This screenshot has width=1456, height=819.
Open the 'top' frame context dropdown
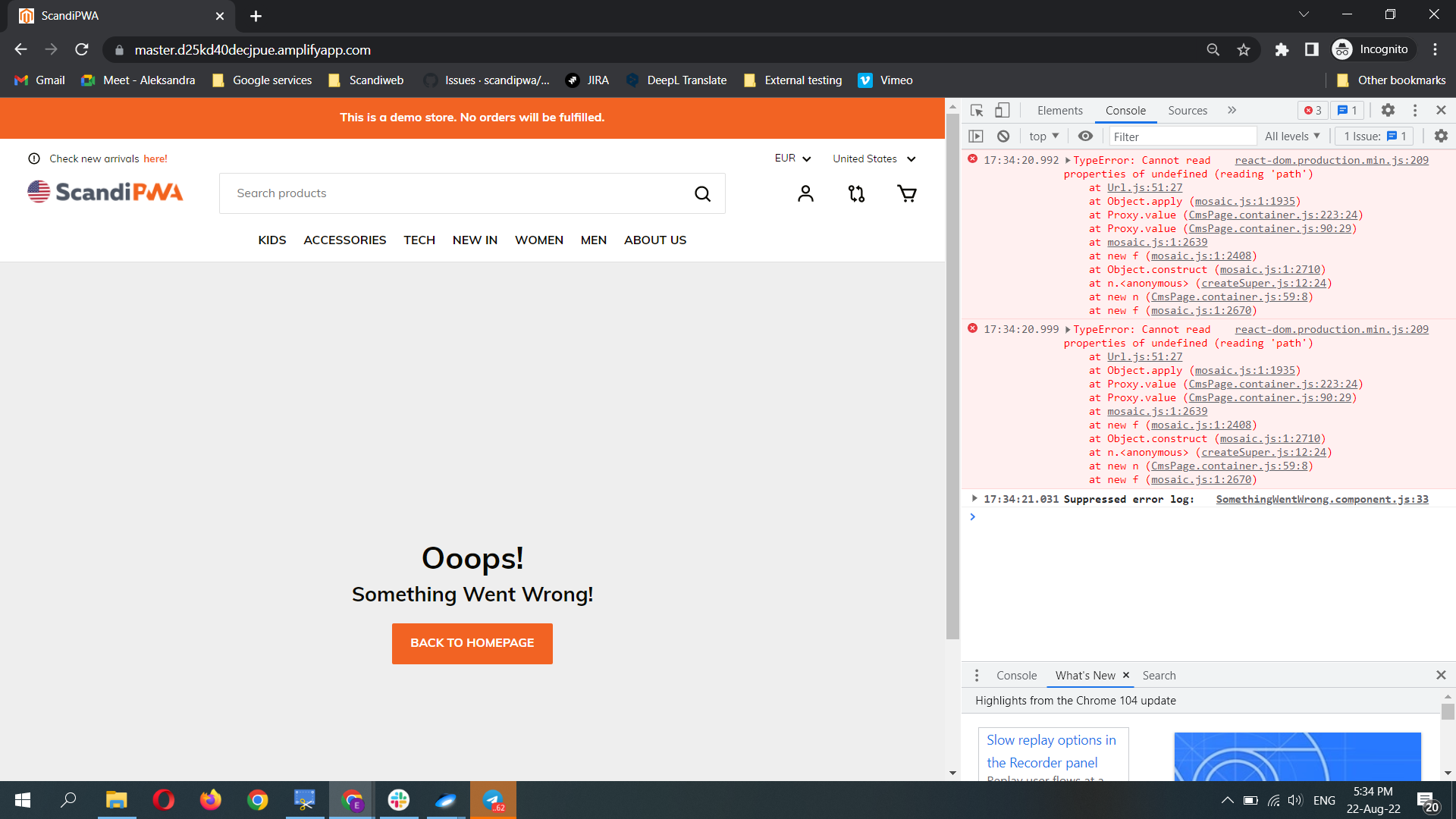coord(1043,136)
